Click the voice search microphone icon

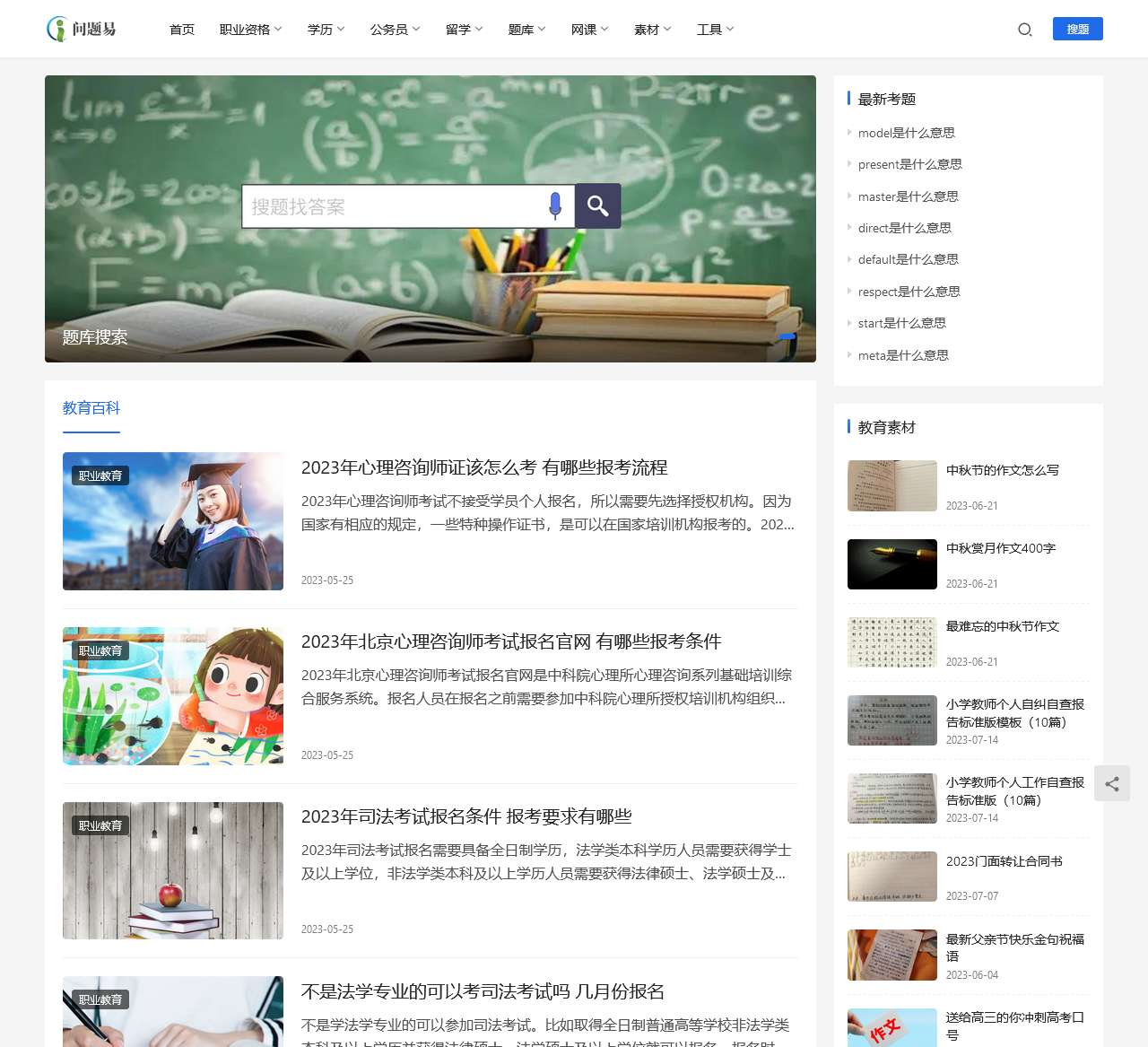556,205
